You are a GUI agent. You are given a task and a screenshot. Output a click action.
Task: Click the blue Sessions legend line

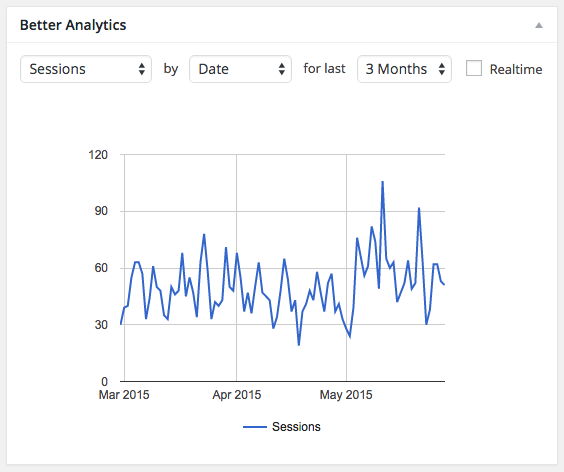point(255,427)
